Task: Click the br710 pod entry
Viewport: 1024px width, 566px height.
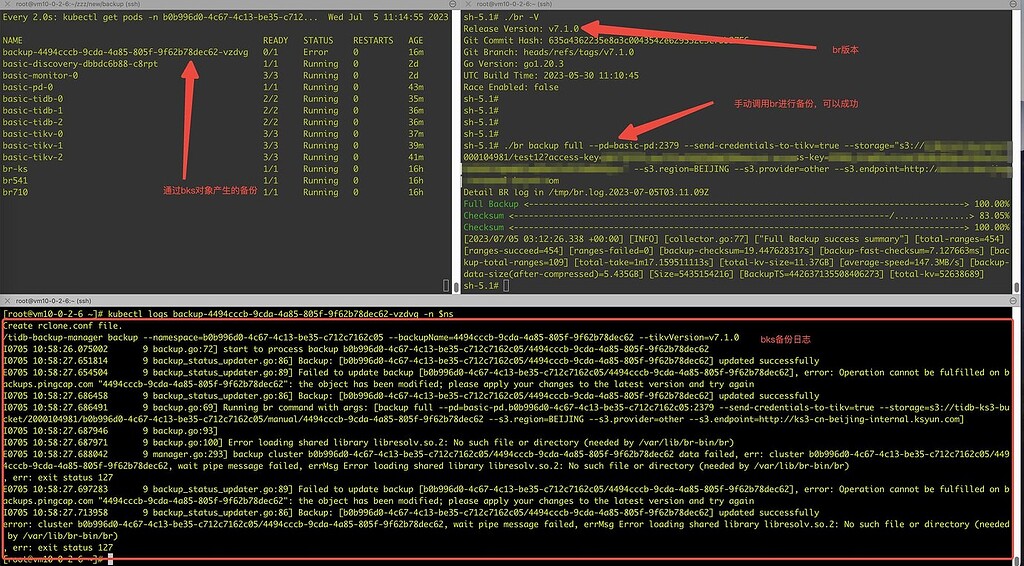Action: (16, 194)
